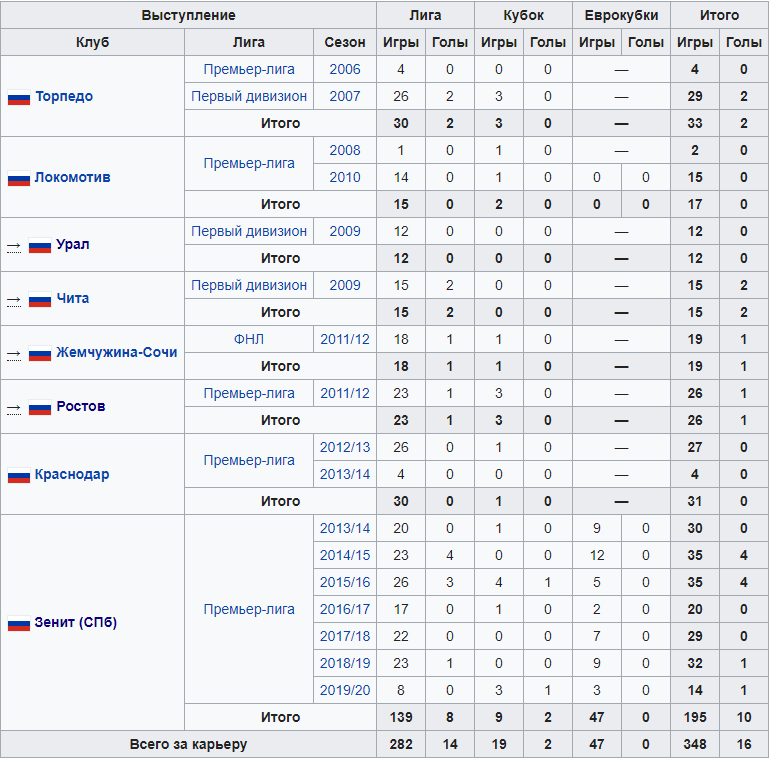Open the 2009 season link in Урал row
This screenshot has height=759, width=771.
point(345,232)
